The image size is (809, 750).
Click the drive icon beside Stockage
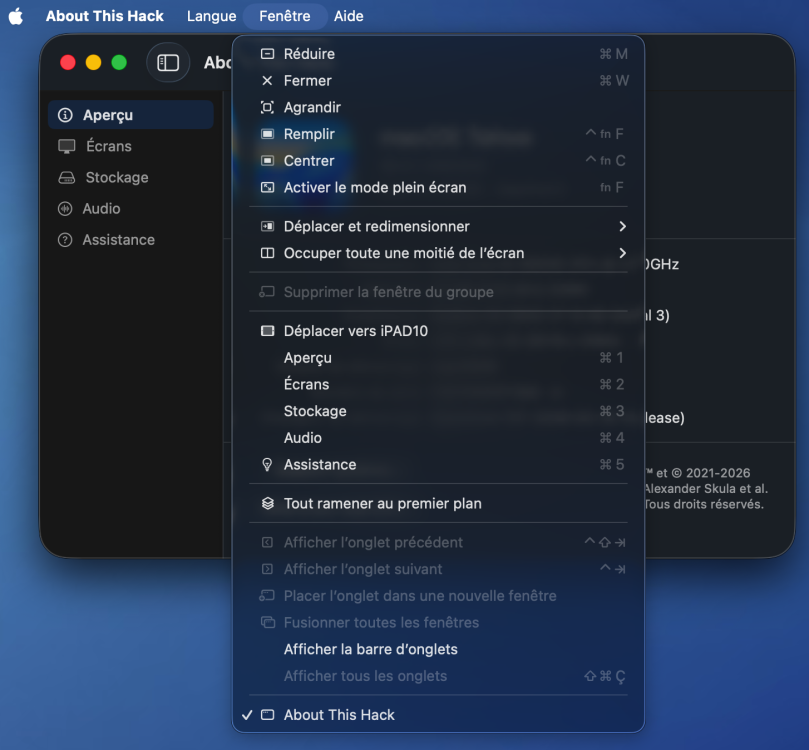(x=67, y=178)
